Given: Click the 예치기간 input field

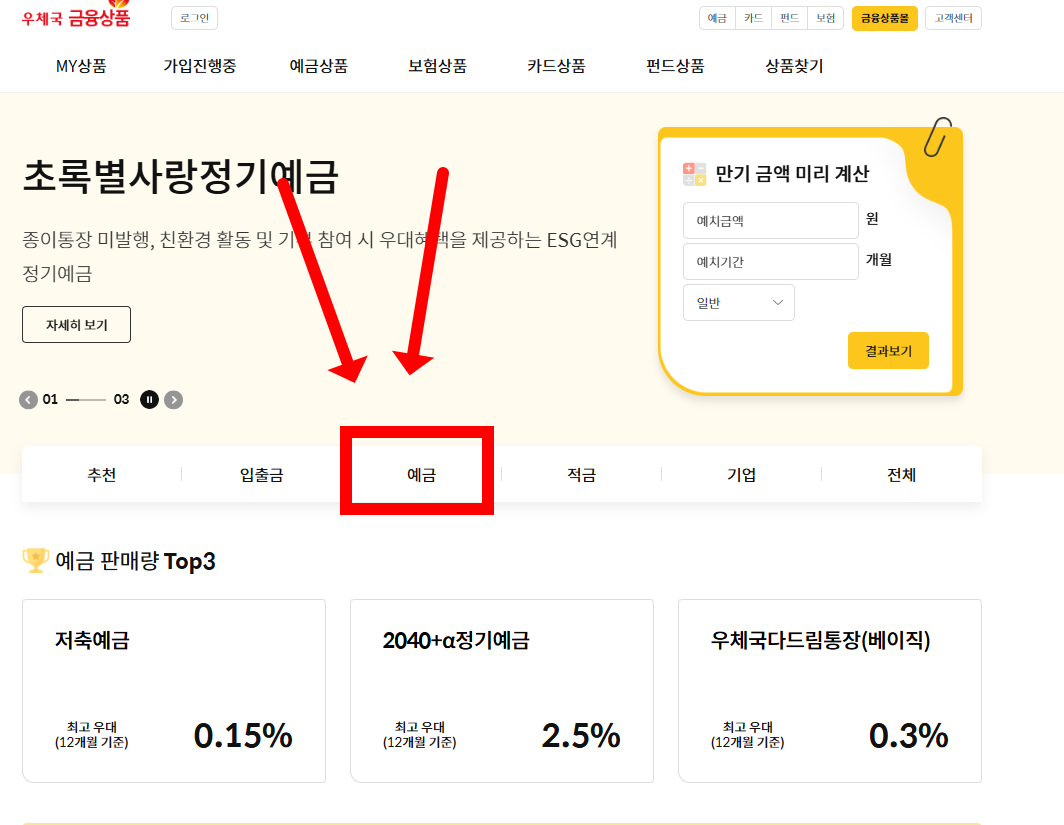Looking at the screenshot, I should click(770, 261).
